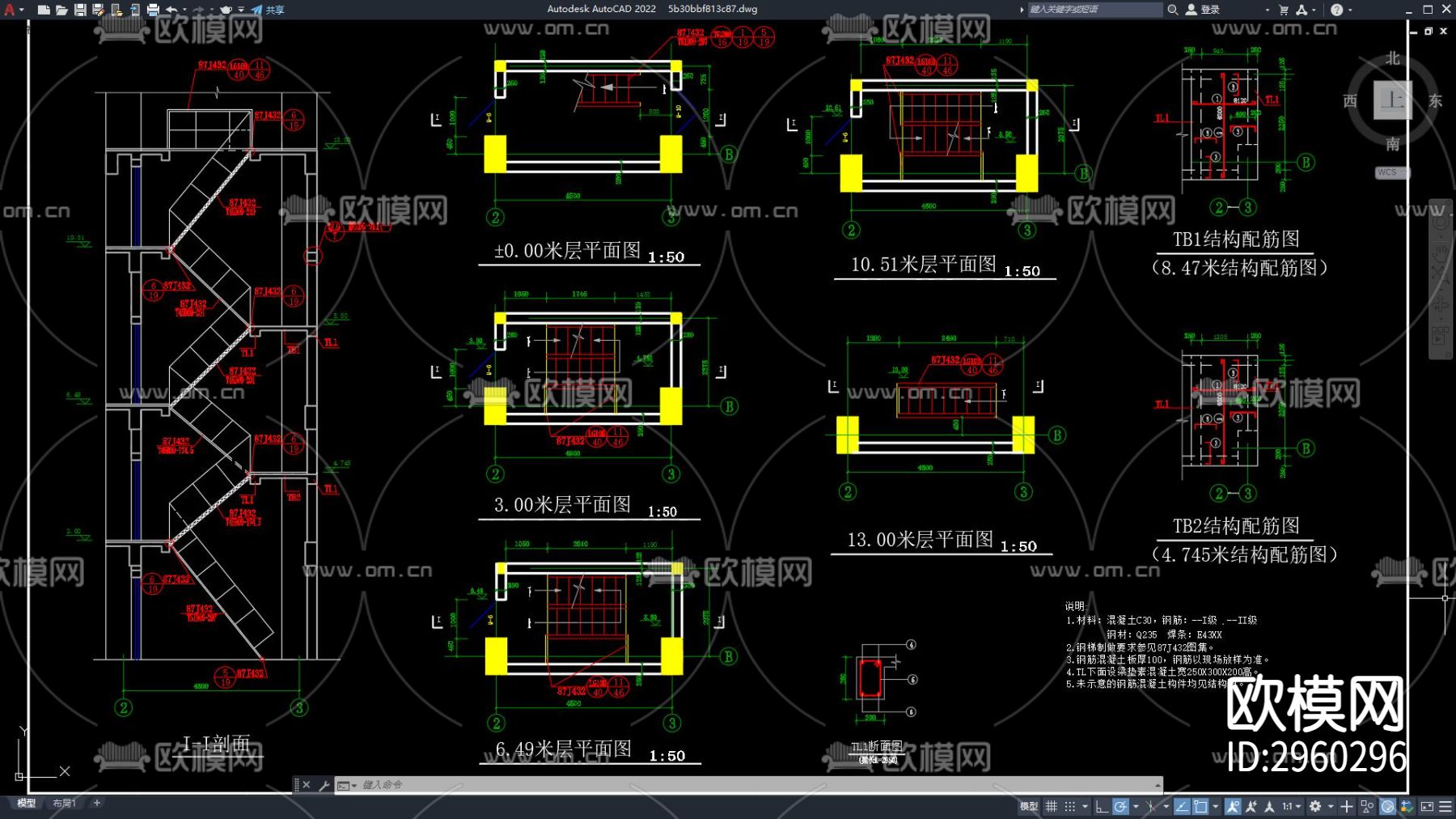Screen dimensions: 1456x819
Task: Toggle polar tracking
Action: tap(1120, 806)
